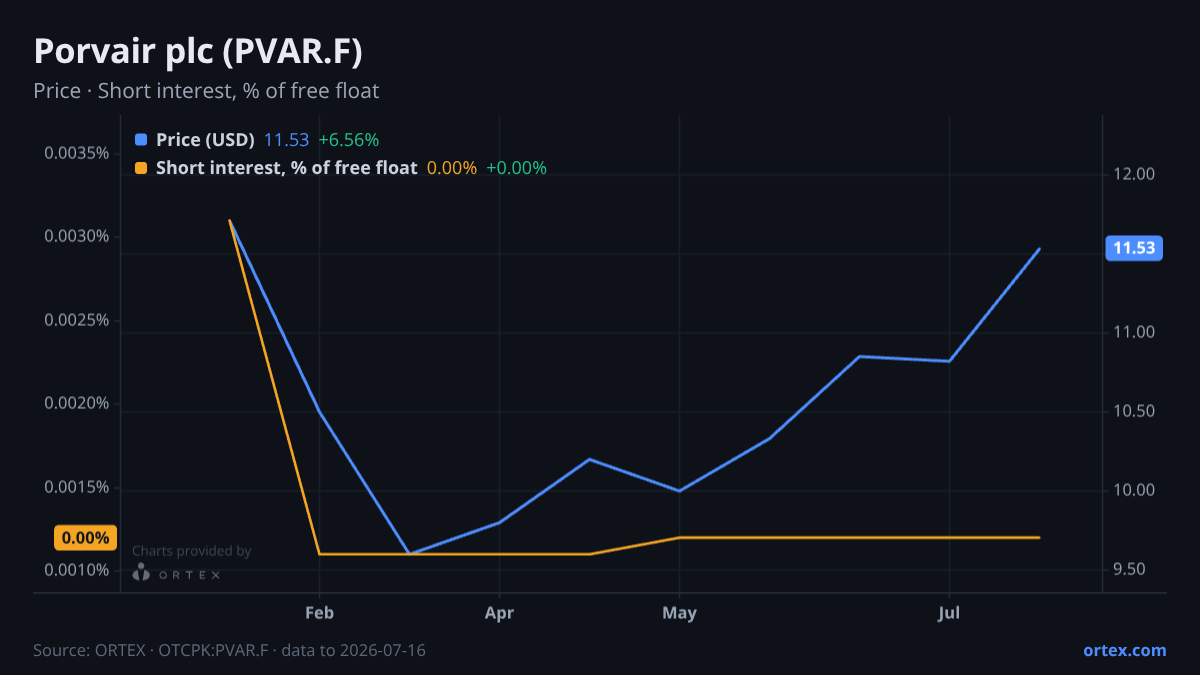Click the Porvair plc (PVAR.F) title
The width and height of the screenshot is (1200, 675).
pyautogui.click(x=198, y=52)
